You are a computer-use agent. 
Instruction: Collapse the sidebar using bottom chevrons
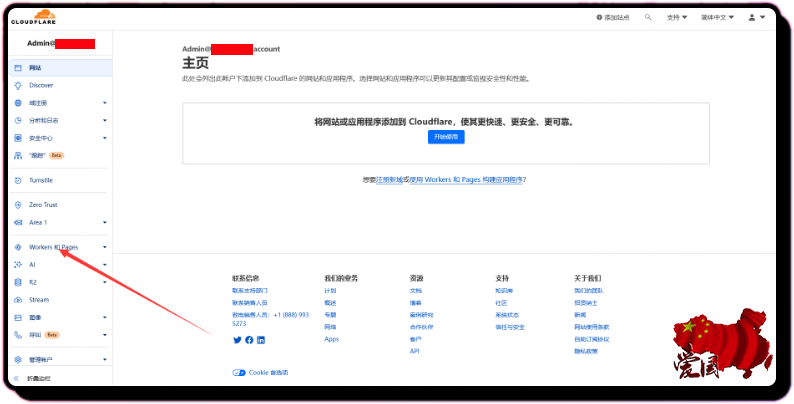tap(17, 379)
